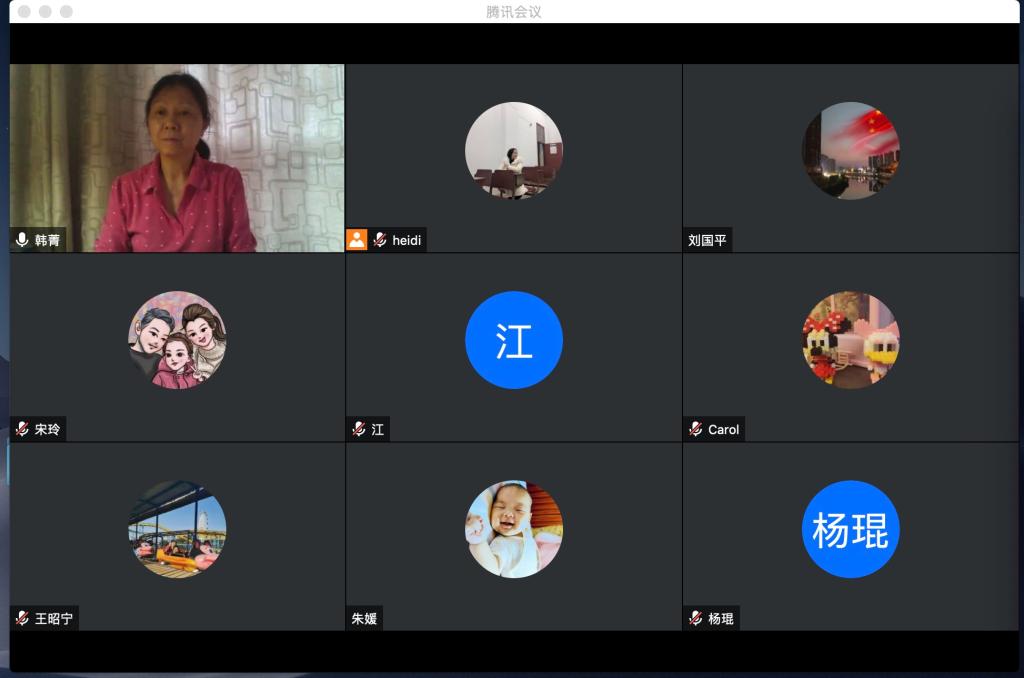Viewport: 1024px width, 678px height.
Task: Click the 王昭宁 name label
Action: [54, 619]
